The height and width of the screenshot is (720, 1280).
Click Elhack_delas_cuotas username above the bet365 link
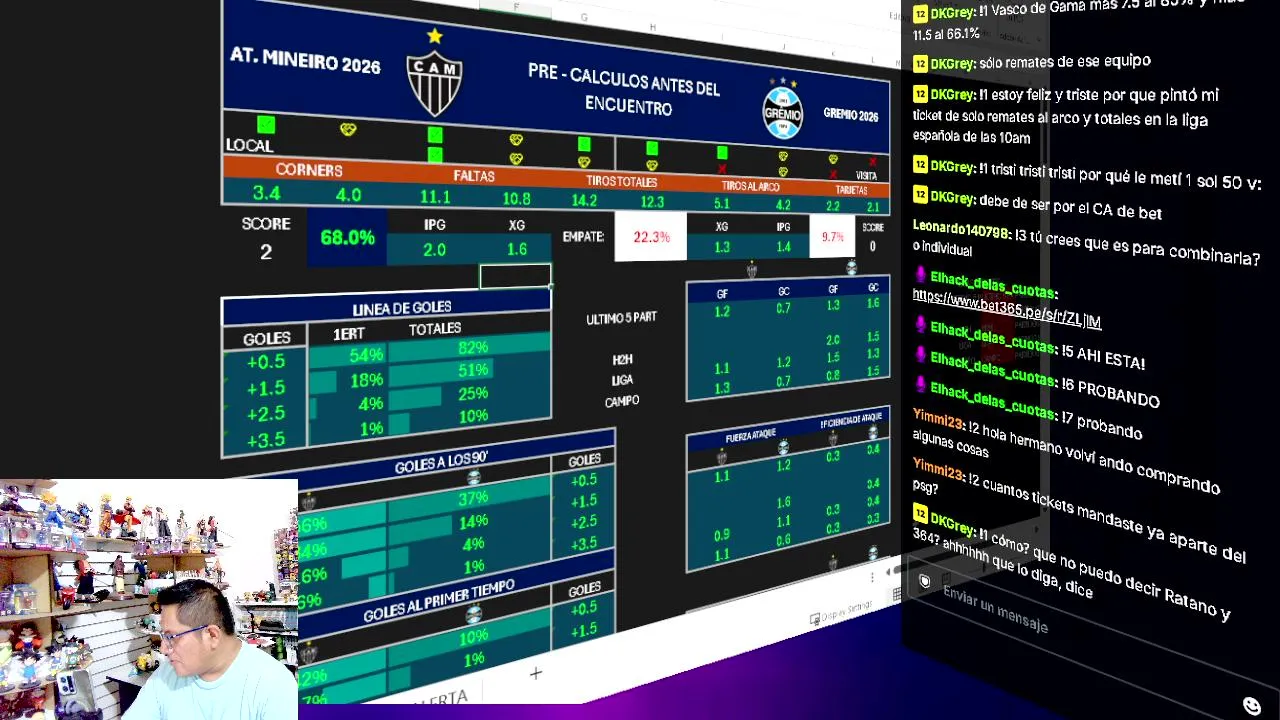click(x=992, y=284)
